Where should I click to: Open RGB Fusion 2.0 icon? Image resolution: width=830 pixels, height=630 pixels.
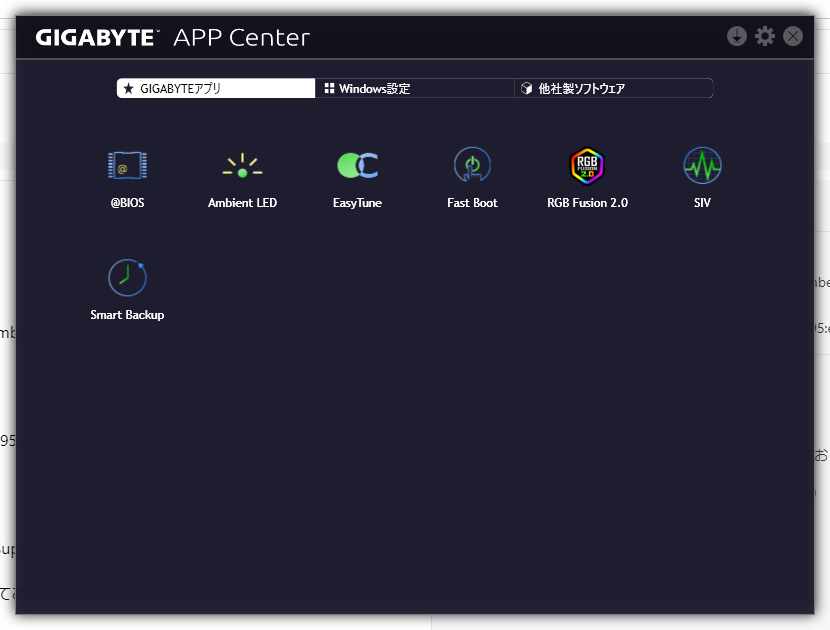click(x=587, y=166)
